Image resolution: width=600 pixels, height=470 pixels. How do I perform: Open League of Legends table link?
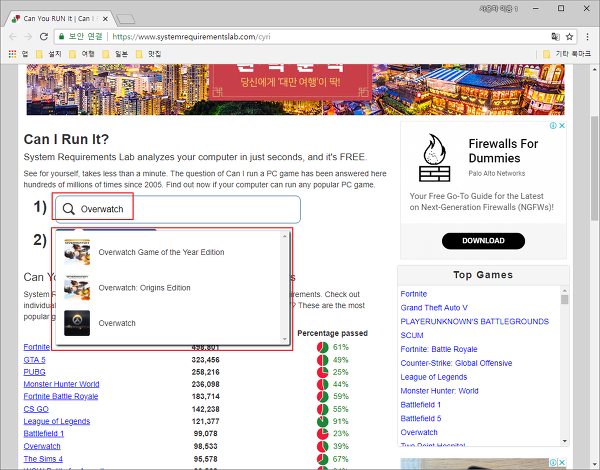click(x=57, y=421)
